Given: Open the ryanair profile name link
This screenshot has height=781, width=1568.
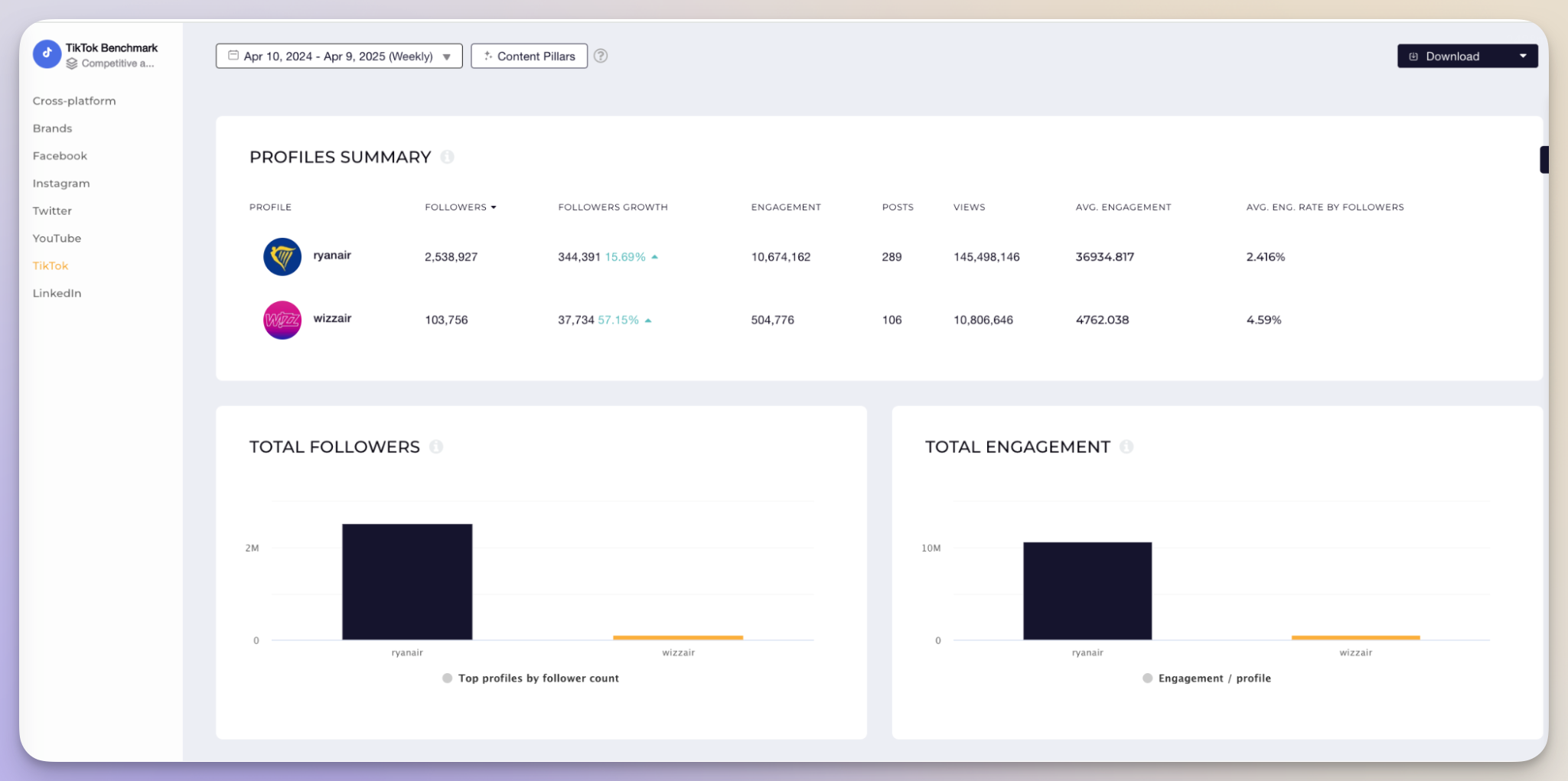Looking at the screenshot, I should (x=332, y=255).
